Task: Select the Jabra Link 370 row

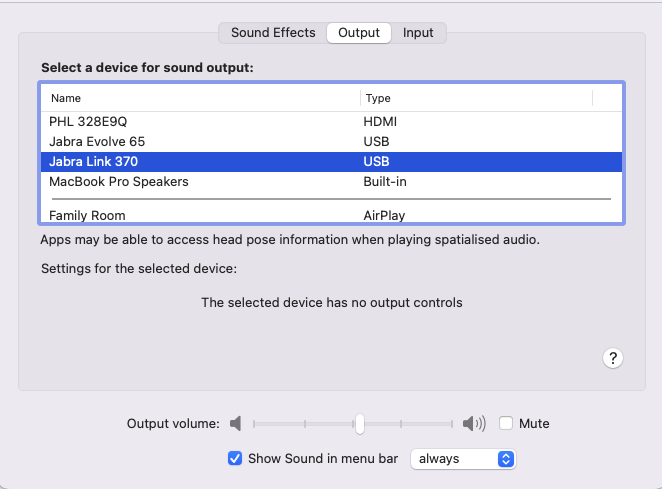Action: coord(331,162)
